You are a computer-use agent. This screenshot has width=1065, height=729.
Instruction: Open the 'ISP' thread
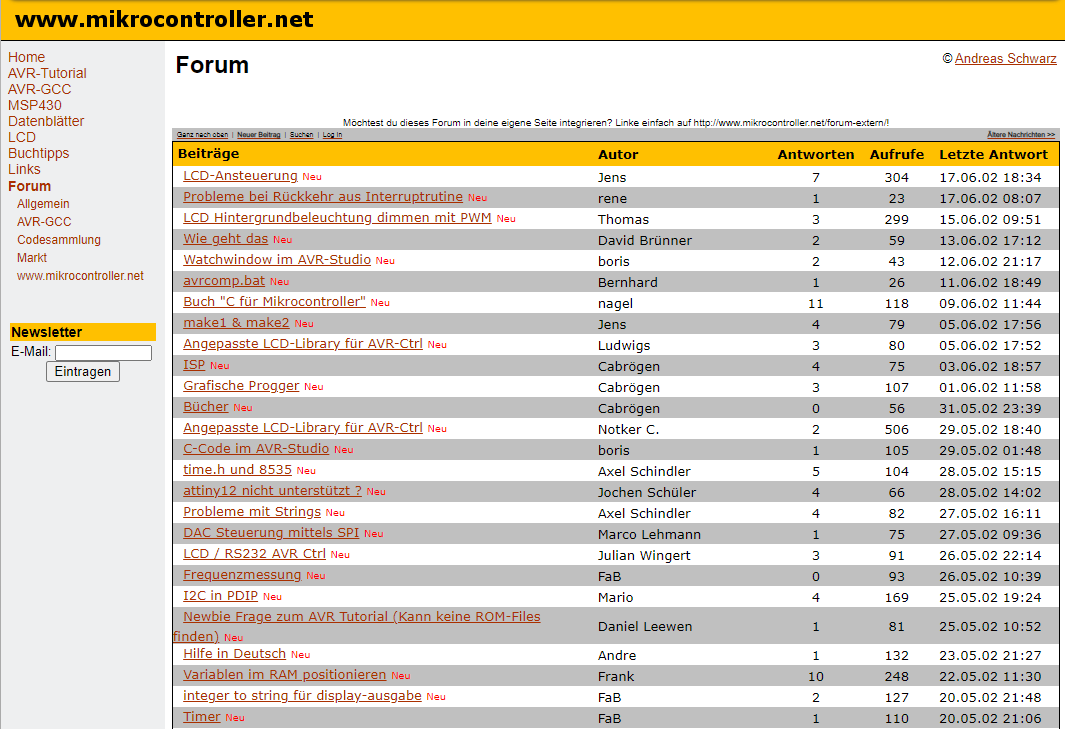pyautogui.click(x=194, y=366)
